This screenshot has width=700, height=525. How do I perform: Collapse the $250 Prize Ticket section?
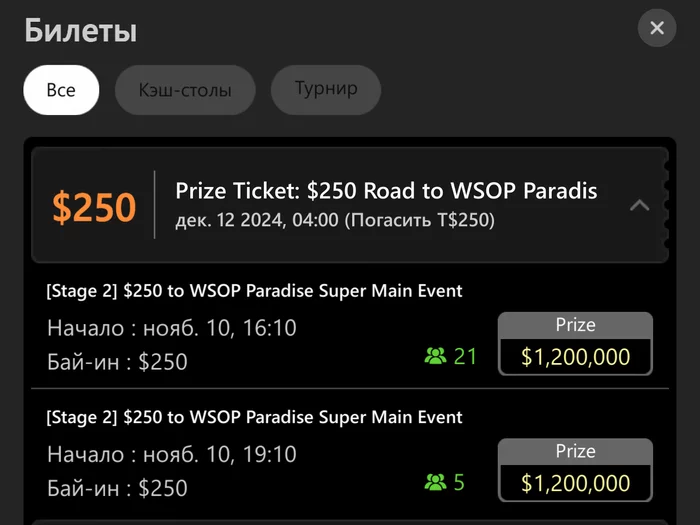639,205
